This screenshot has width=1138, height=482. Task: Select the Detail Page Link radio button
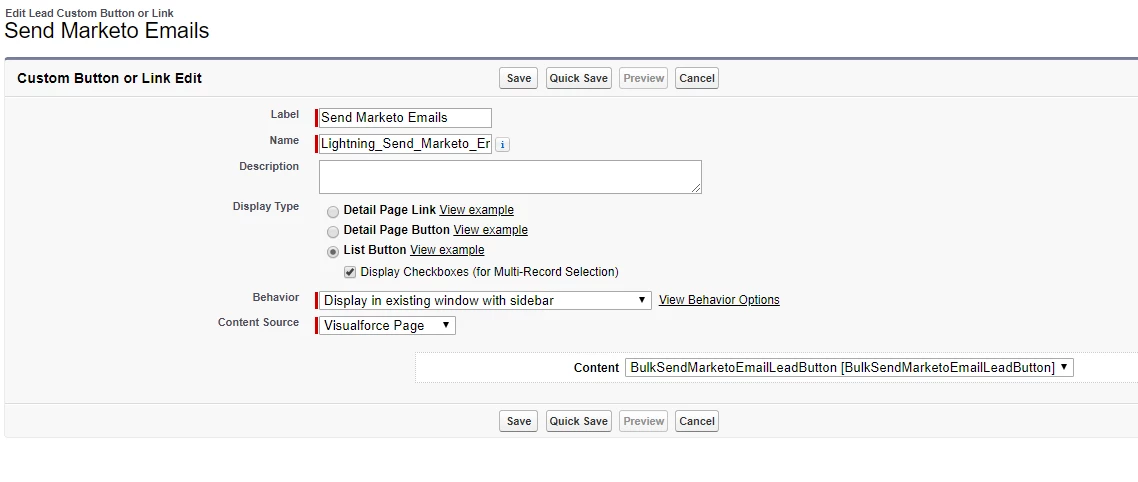[x=332, y=212]
